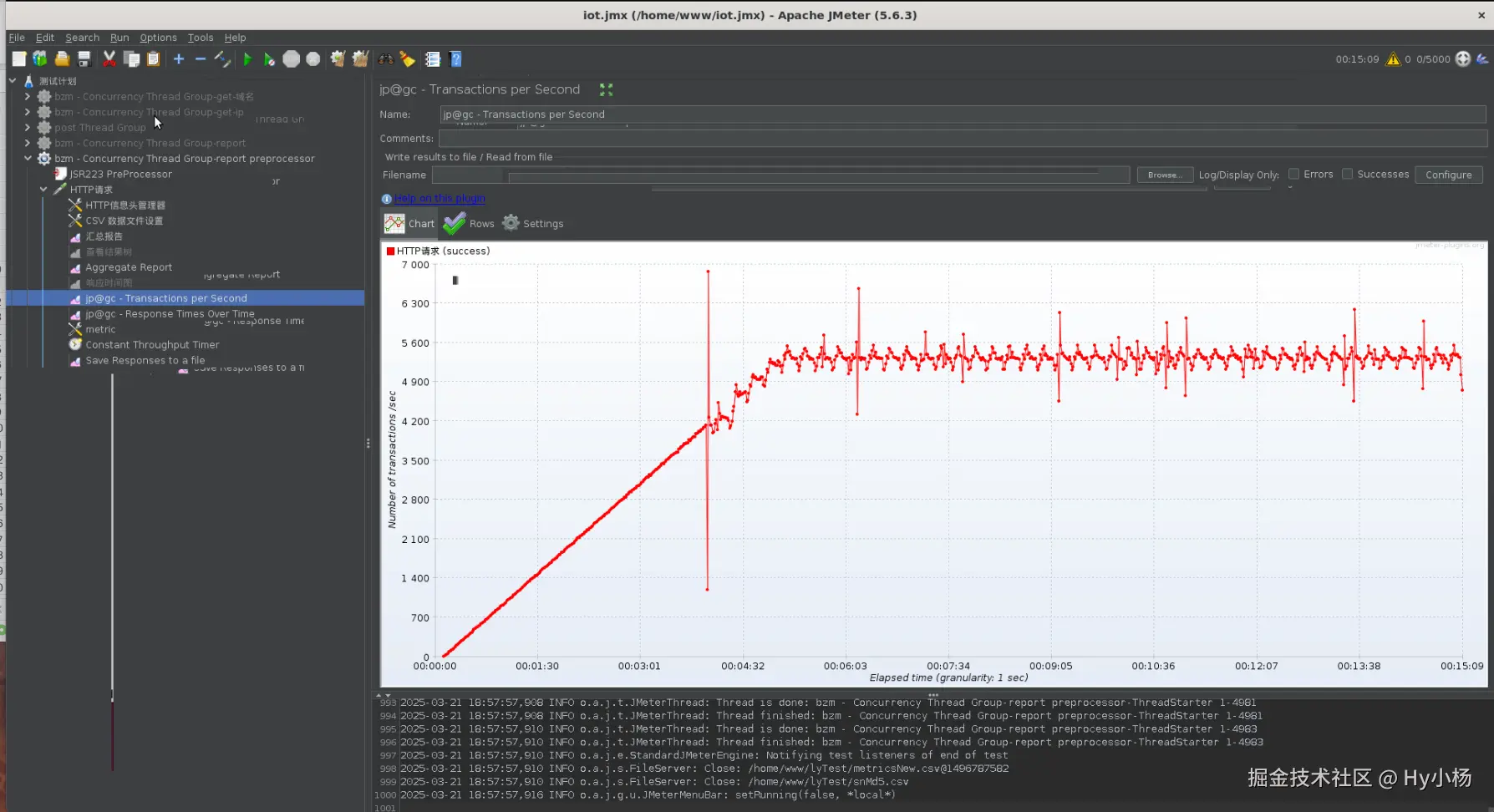Screen dimensions: 1494x812
Task: Copy the selected element using toolbar icon
Action: [x=131, y=58]
